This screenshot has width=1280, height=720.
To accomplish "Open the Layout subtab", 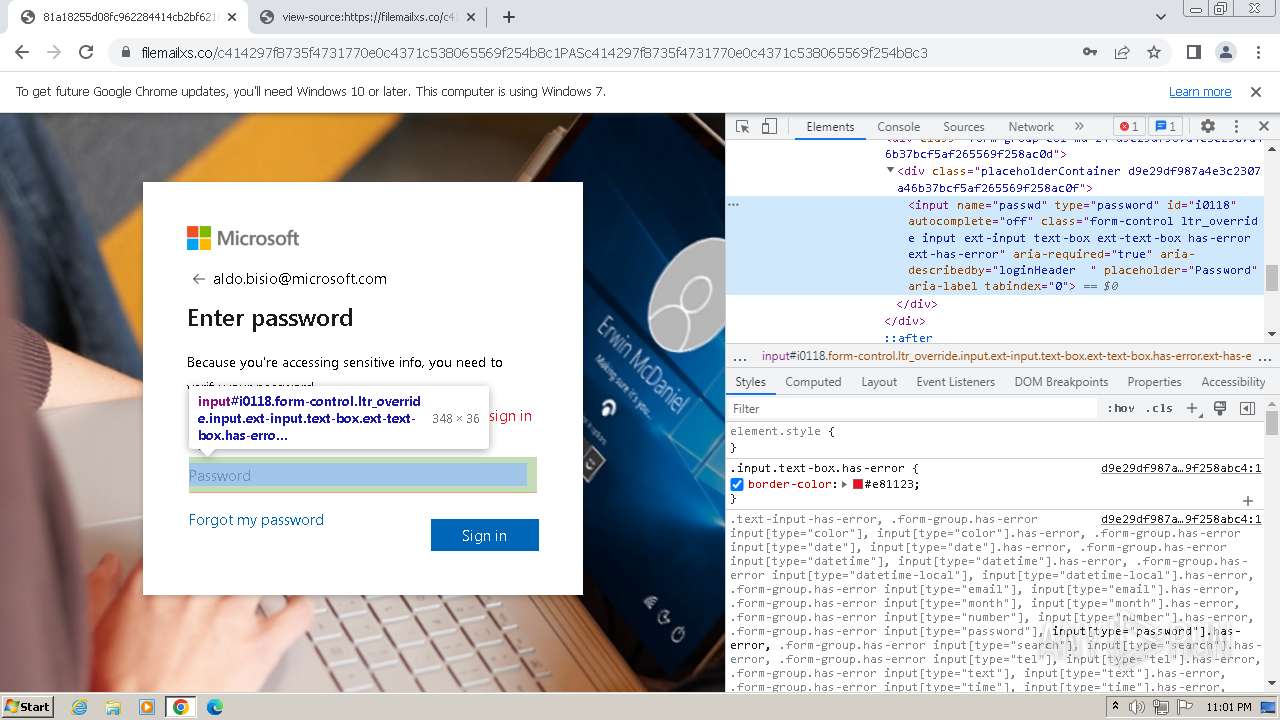I will (x=879, y=382).
